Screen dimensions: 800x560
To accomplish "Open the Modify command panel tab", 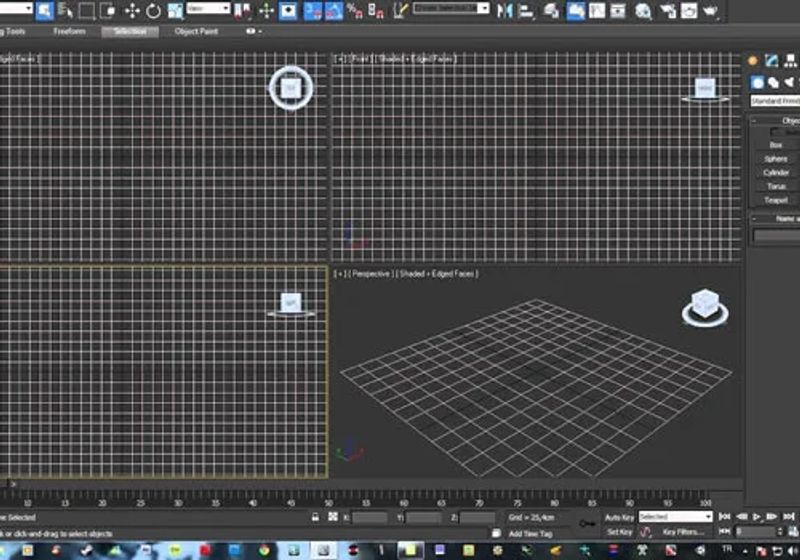I will (771, 62).
